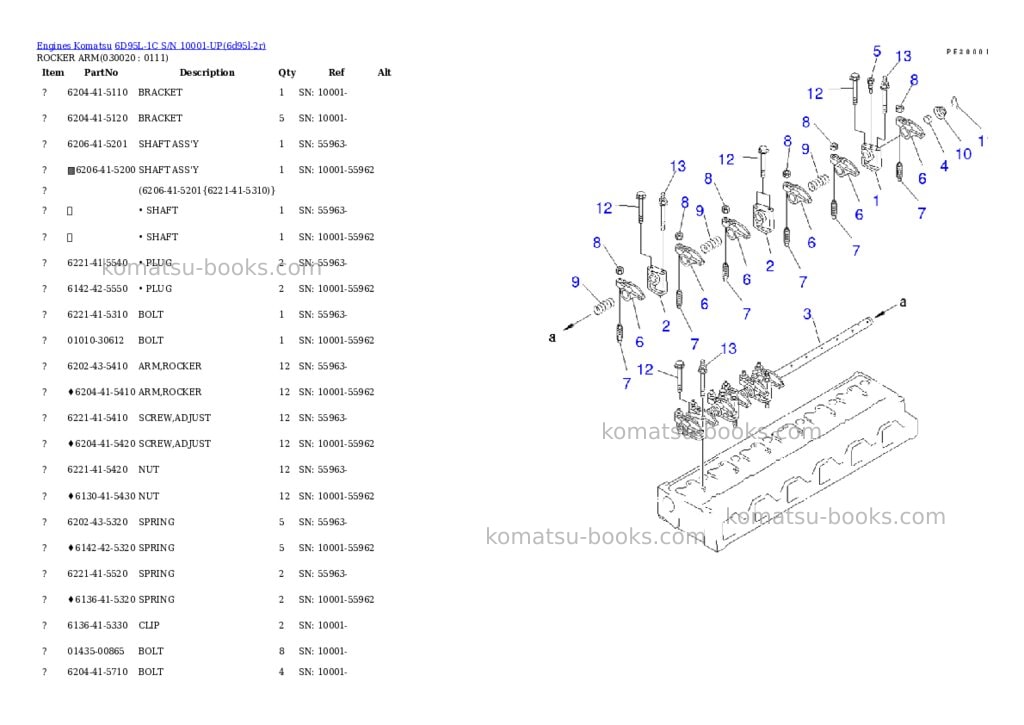Open the 6D95L-1C S/N 10001-UP link
The image size is (1024, 725).
point(190,46)
